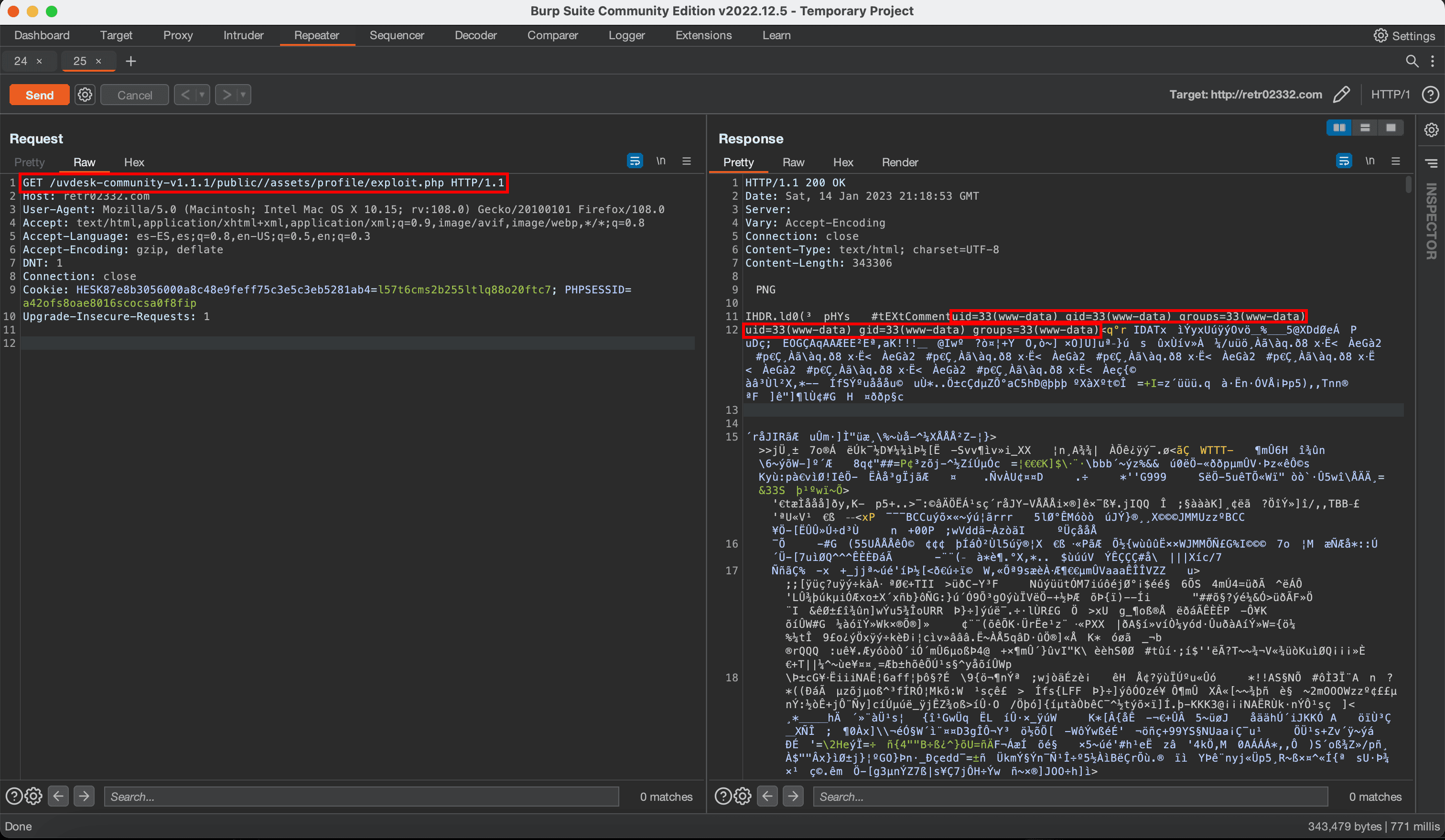
Task: Open the Target tab
Action: click(116, 35)
